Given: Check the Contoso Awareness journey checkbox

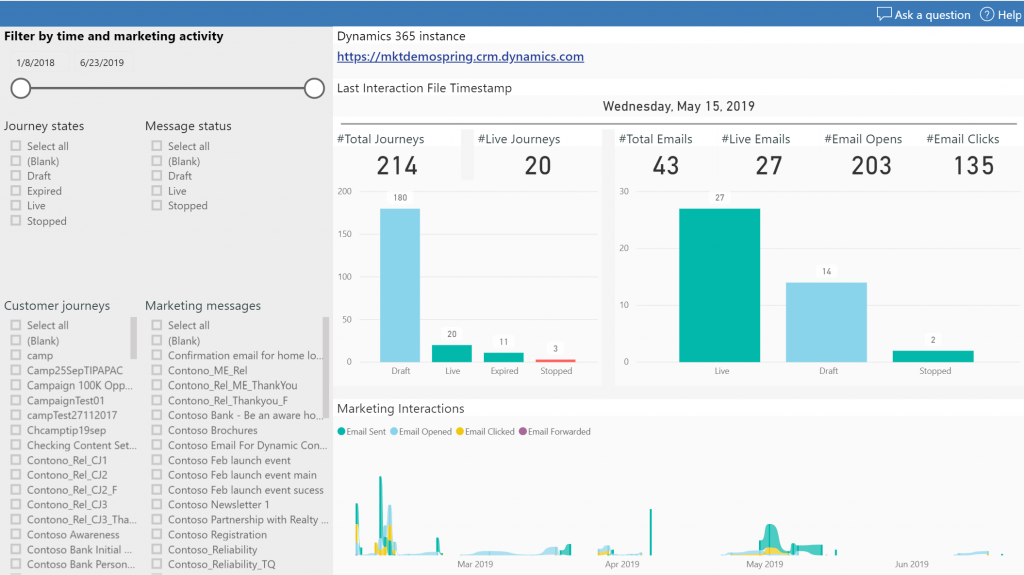Looking at the screenshot, I should (x=16, y=534).
